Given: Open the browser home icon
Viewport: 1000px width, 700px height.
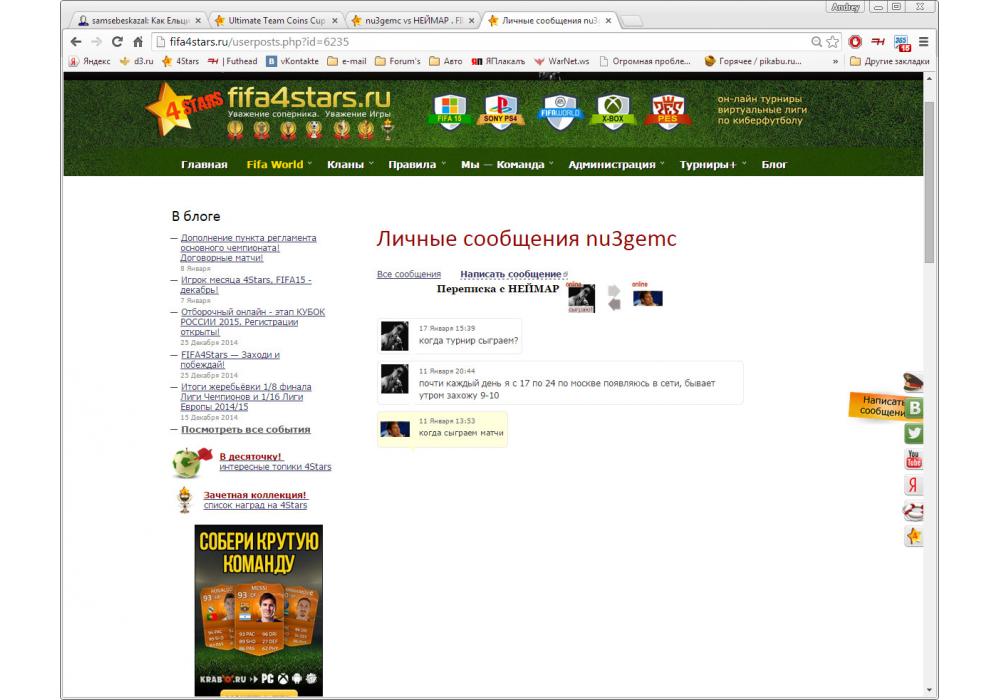Looking at the screenshot, I should click(138, 41).
